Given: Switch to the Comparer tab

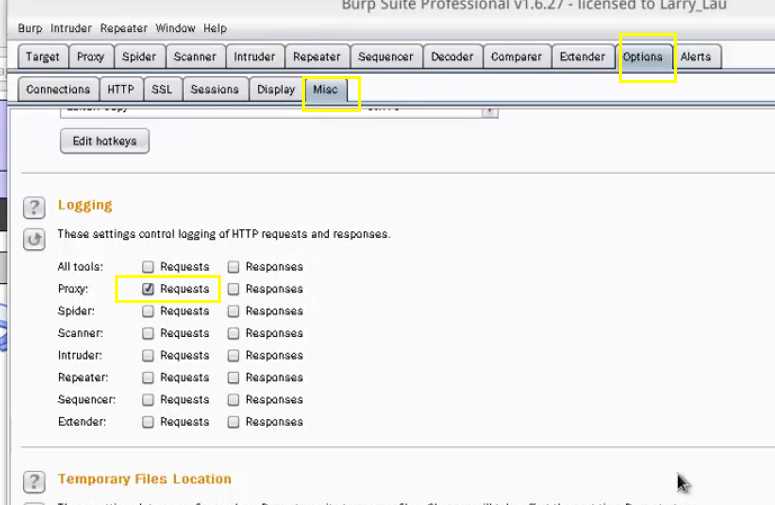Looking at the screenshot, I should tap(517, 57).
